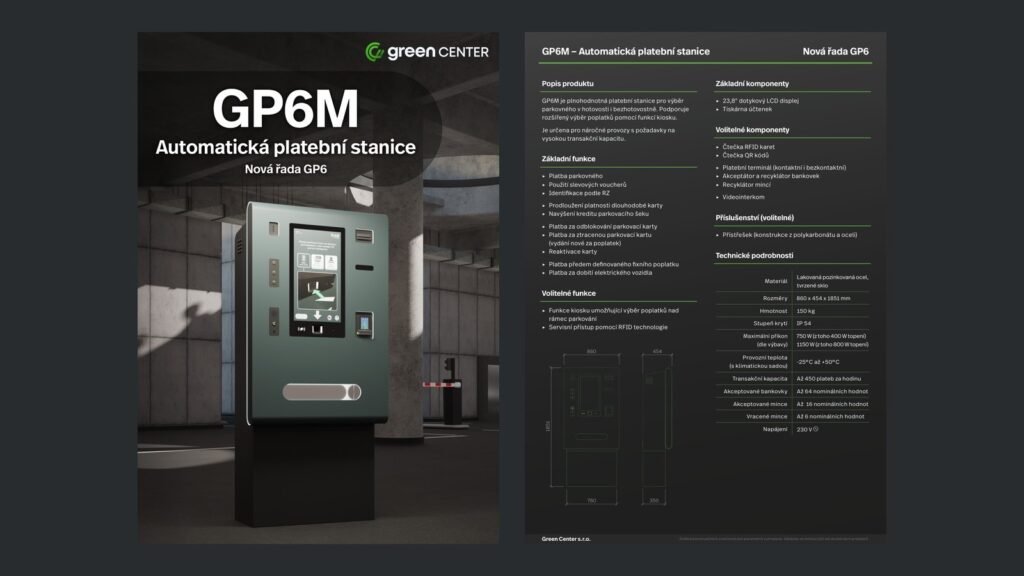Click the 'Vrácené mince' table label
Screen dimensions: 1024x576
pyautogui.click(x=767, y=416)
